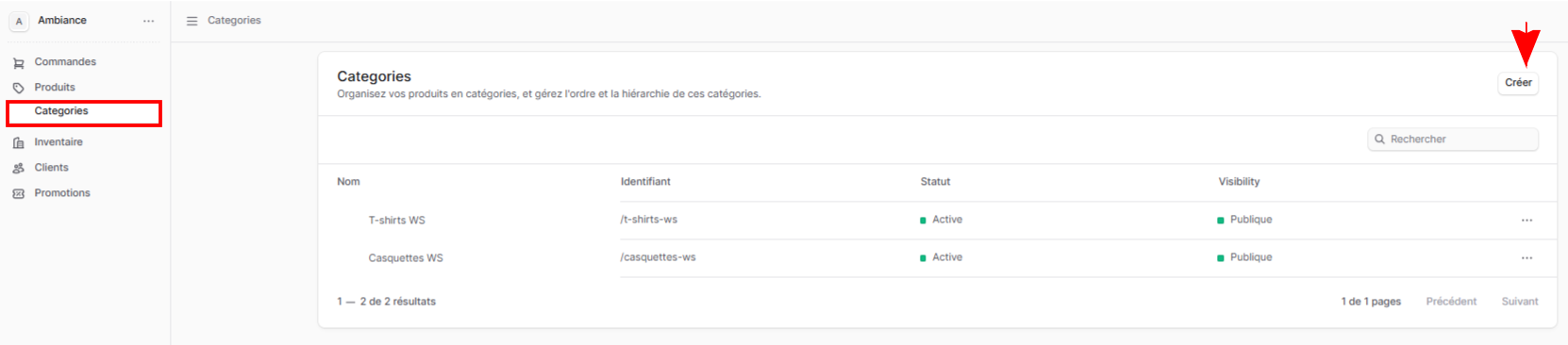Viewport: 1568px width, 345px height.
Task: Open actions menu for Casquettes WS
Action: pos(1526,258)
